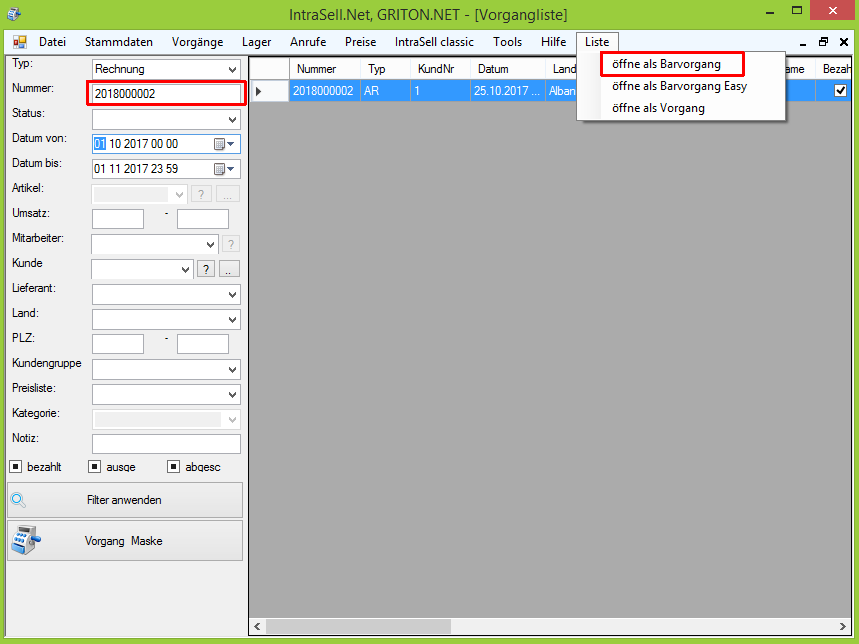Click the Vorgang Maske button
The image size is (859, 644).
[125, 540]
